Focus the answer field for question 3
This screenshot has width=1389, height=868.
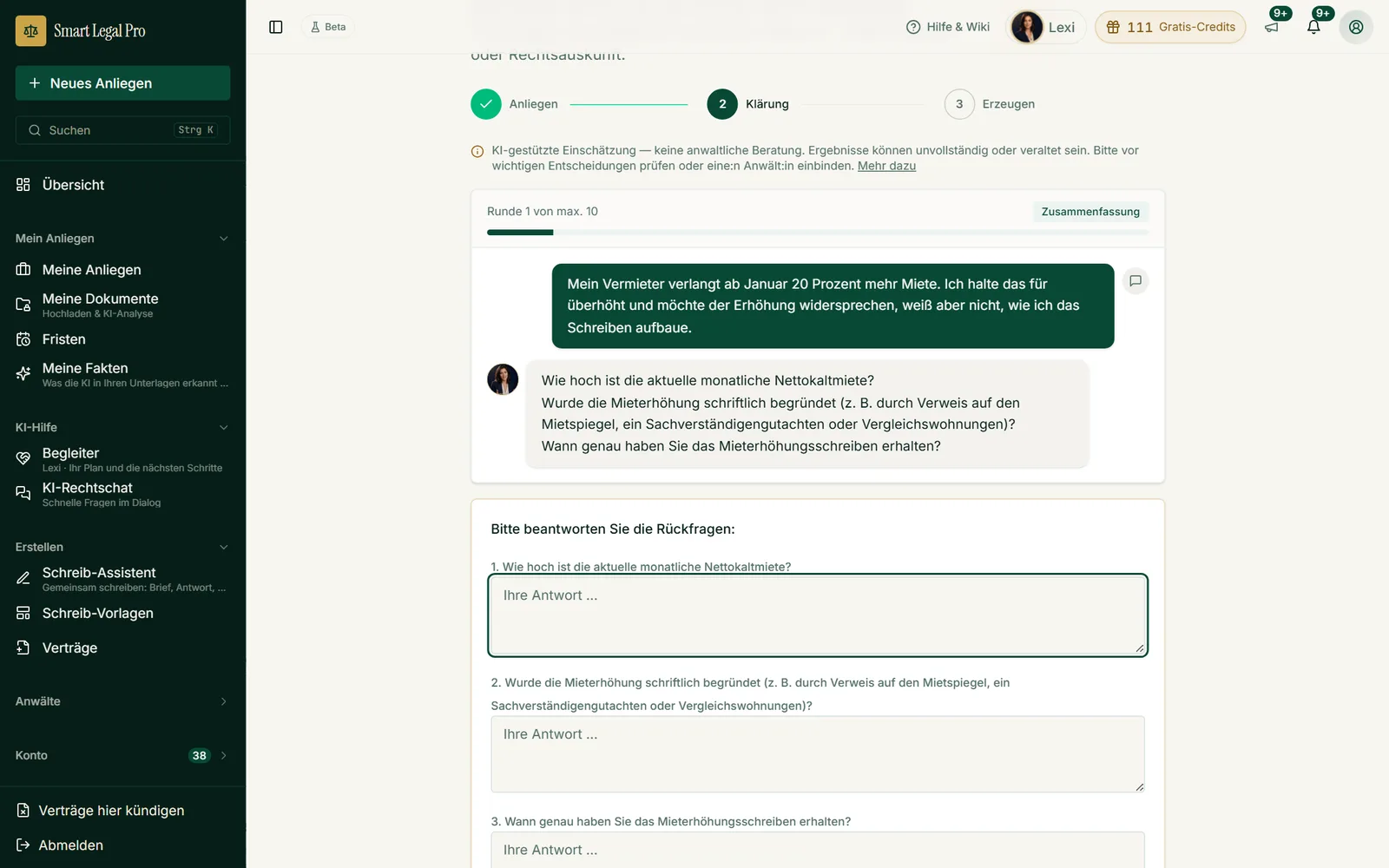coord(818,851)
